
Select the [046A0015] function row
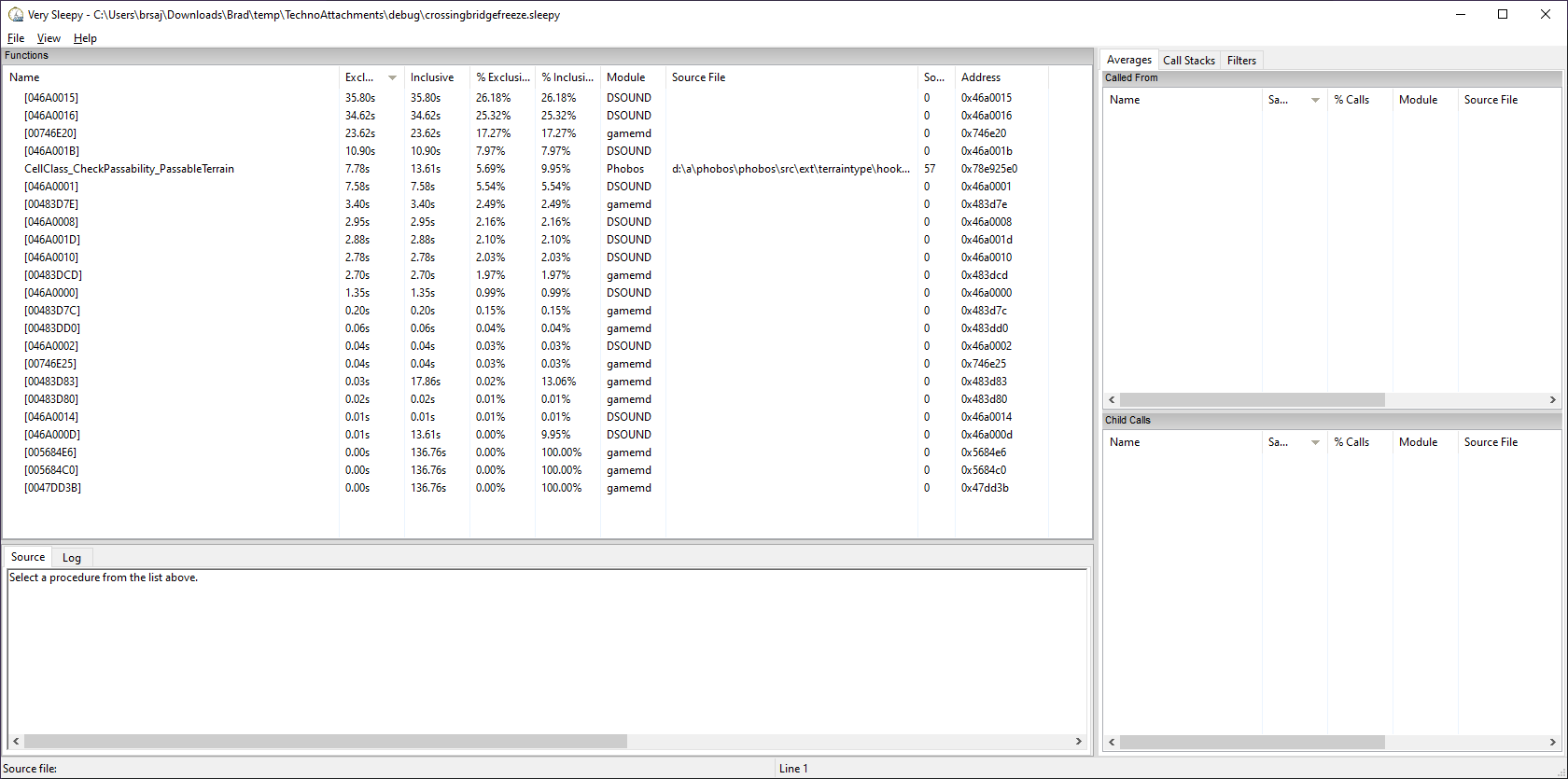click(547, 98)
